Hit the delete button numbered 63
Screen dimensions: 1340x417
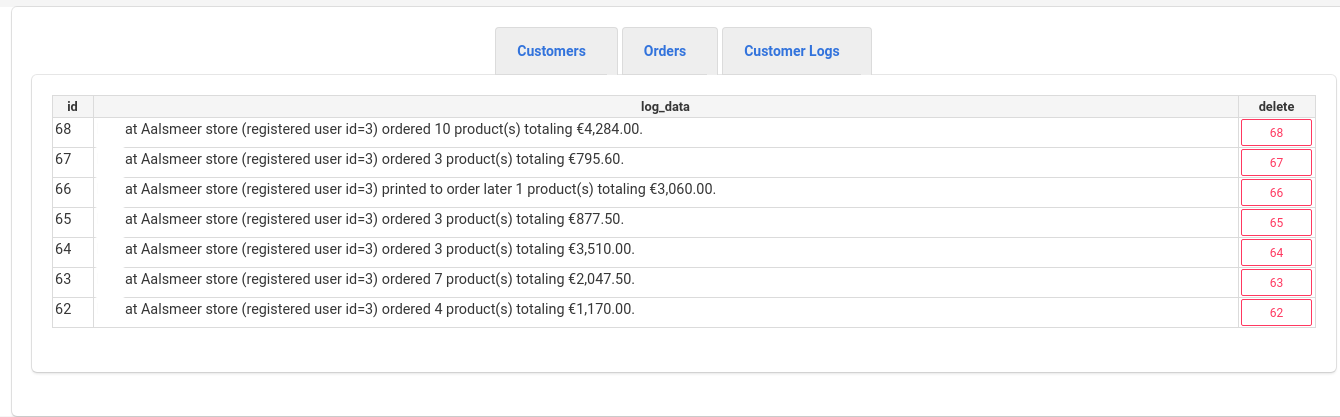[1276, 283]
